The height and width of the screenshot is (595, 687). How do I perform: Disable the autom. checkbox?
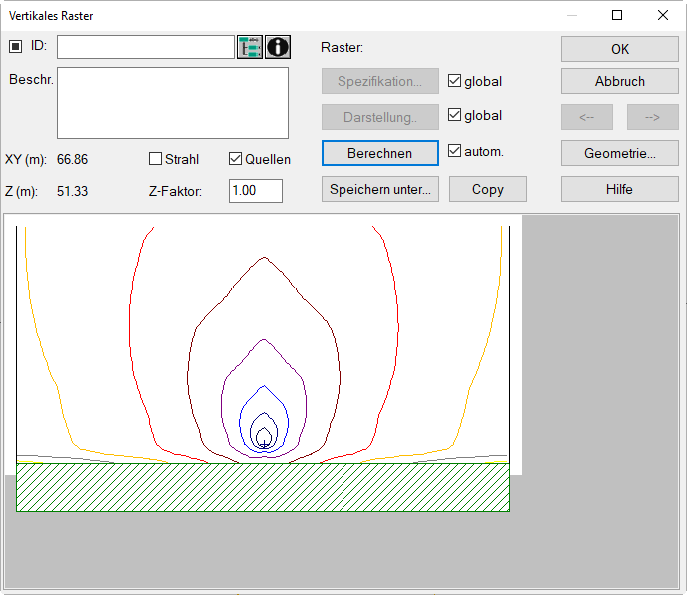tap(454, 151)
